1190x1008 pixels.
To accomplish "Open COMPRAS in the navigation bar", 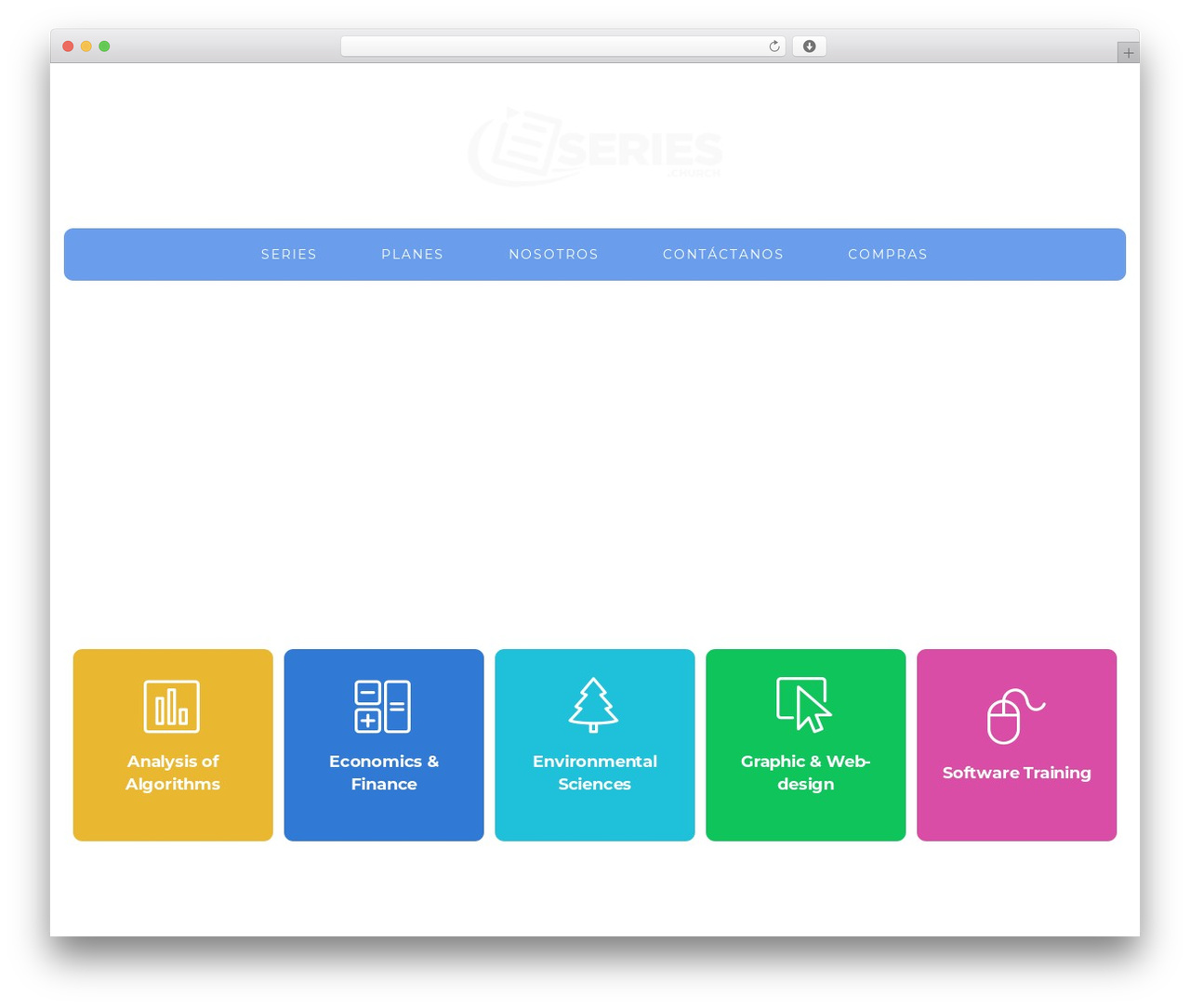I will pyautogui.click(x=888, y=254).
